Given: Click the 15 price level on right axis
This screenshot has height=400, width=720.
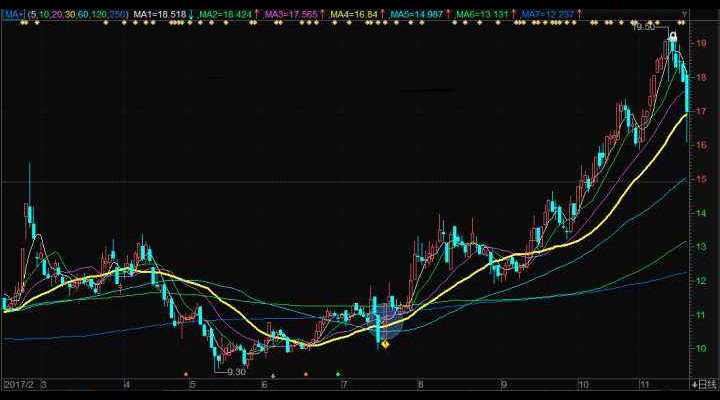Looking at the screenshot, I should click(703, 179).
